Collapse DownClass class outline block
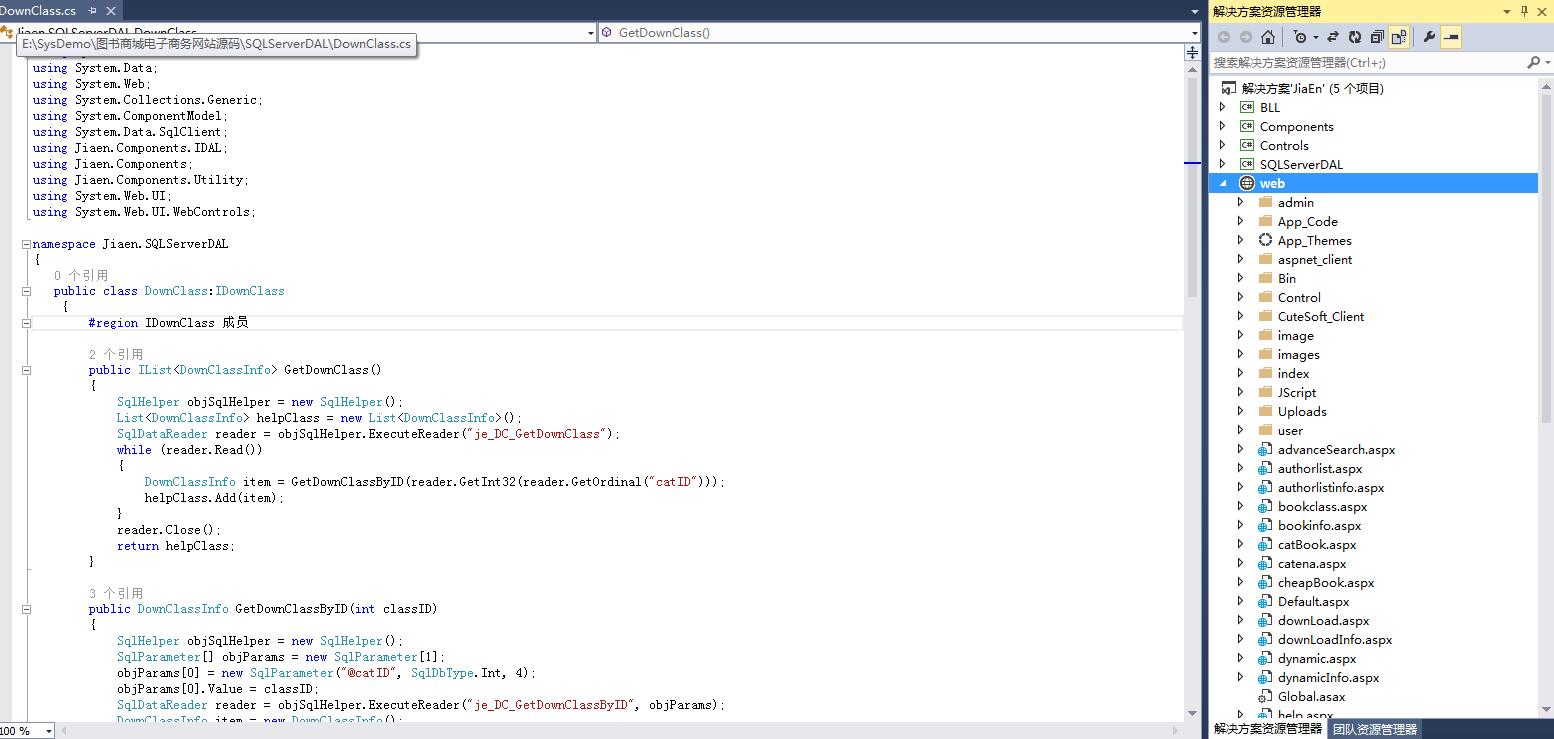 [x=27, y=291]
